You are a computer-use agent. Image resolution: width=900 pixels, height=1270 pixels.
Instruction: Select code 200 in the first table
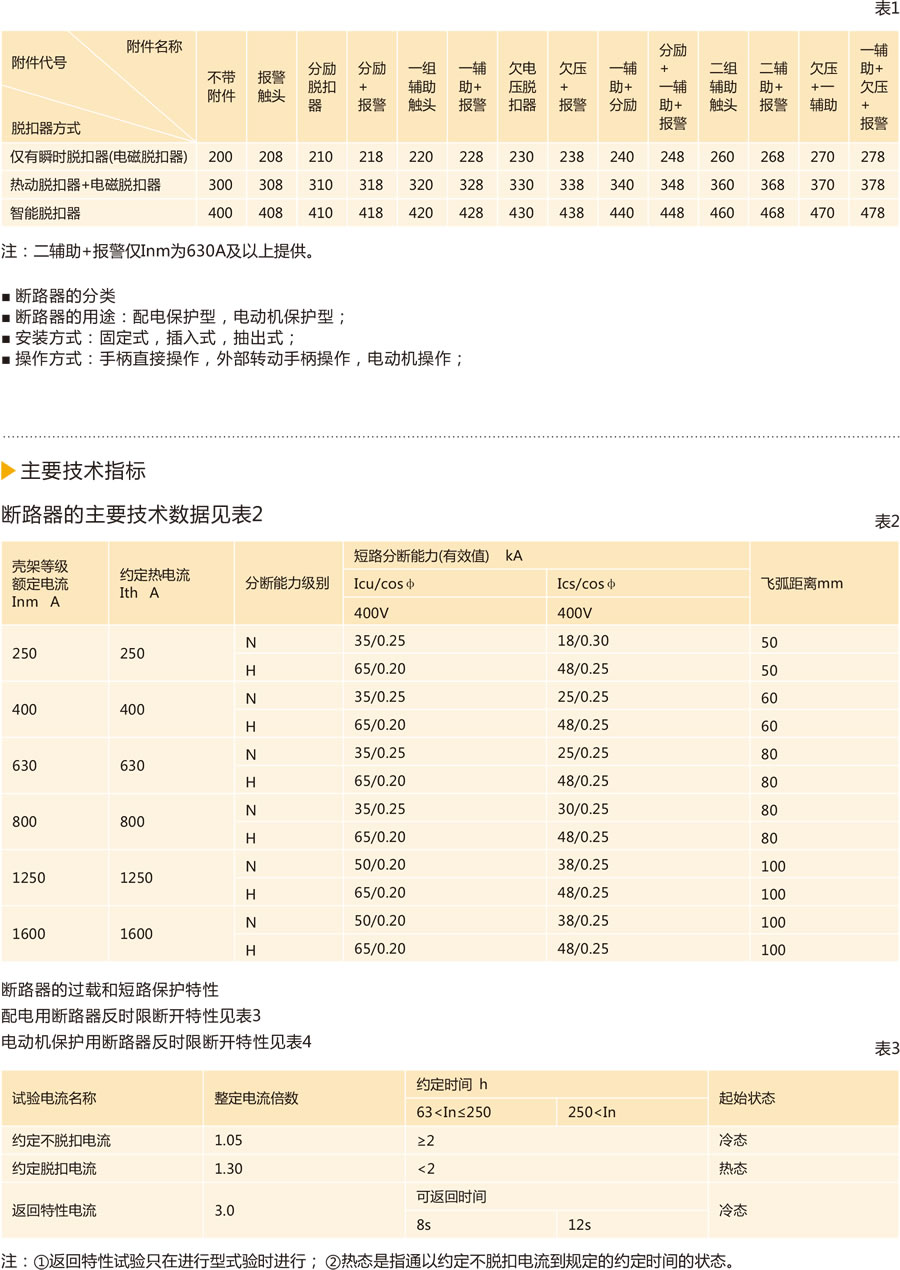point(221,156)
